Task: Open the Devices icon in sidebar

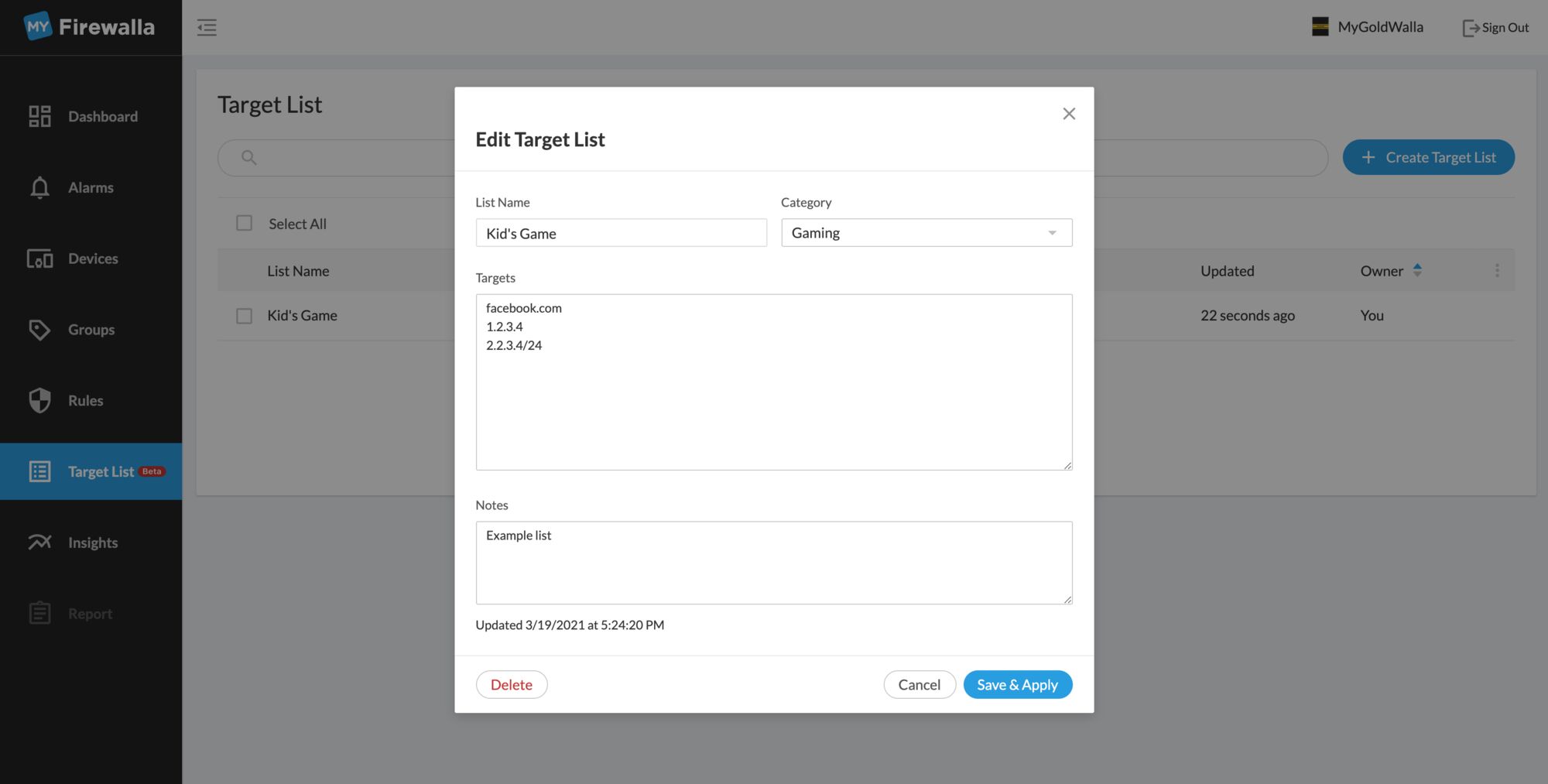Action: 39,258
